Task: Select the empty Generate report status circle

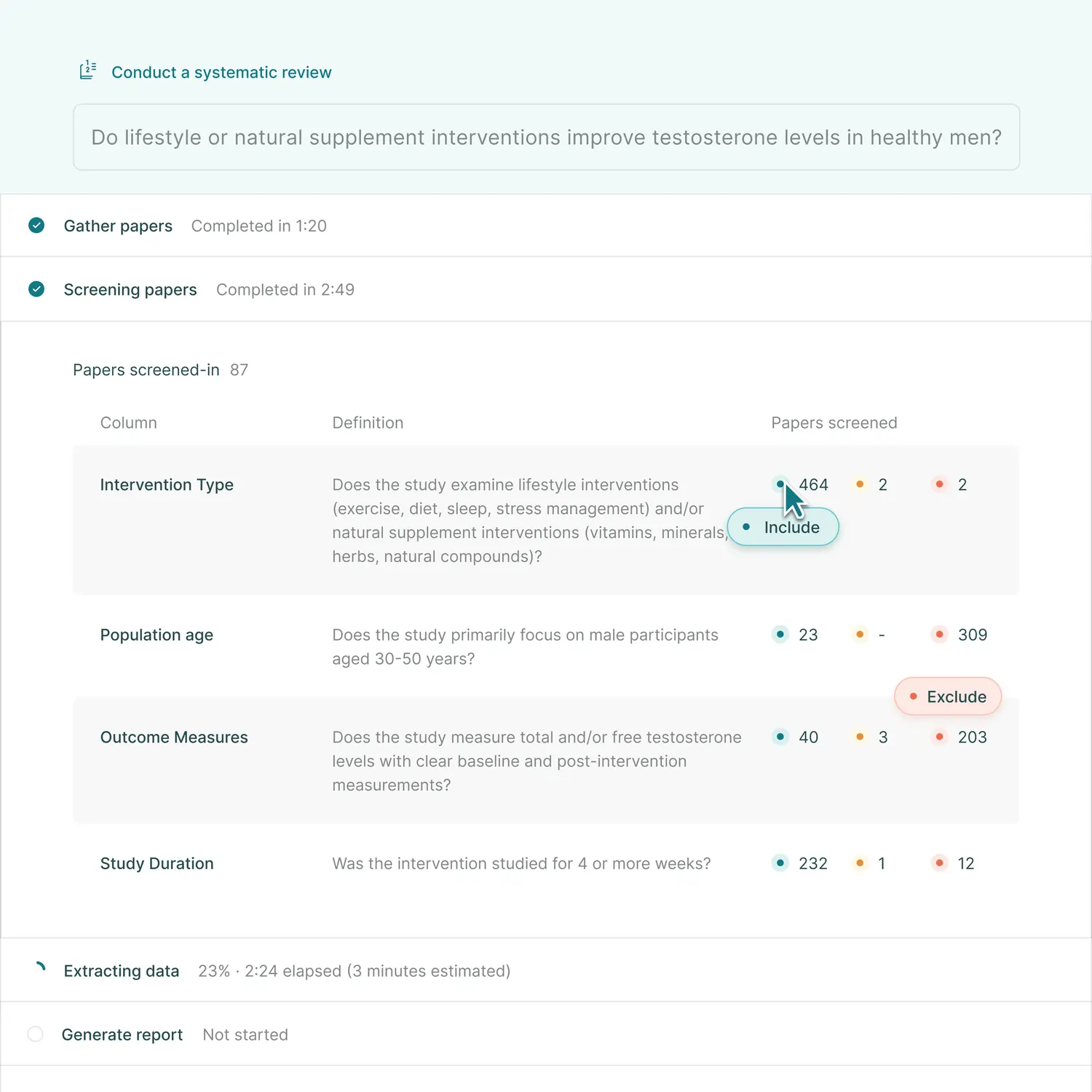Action: click(35, 1034)
